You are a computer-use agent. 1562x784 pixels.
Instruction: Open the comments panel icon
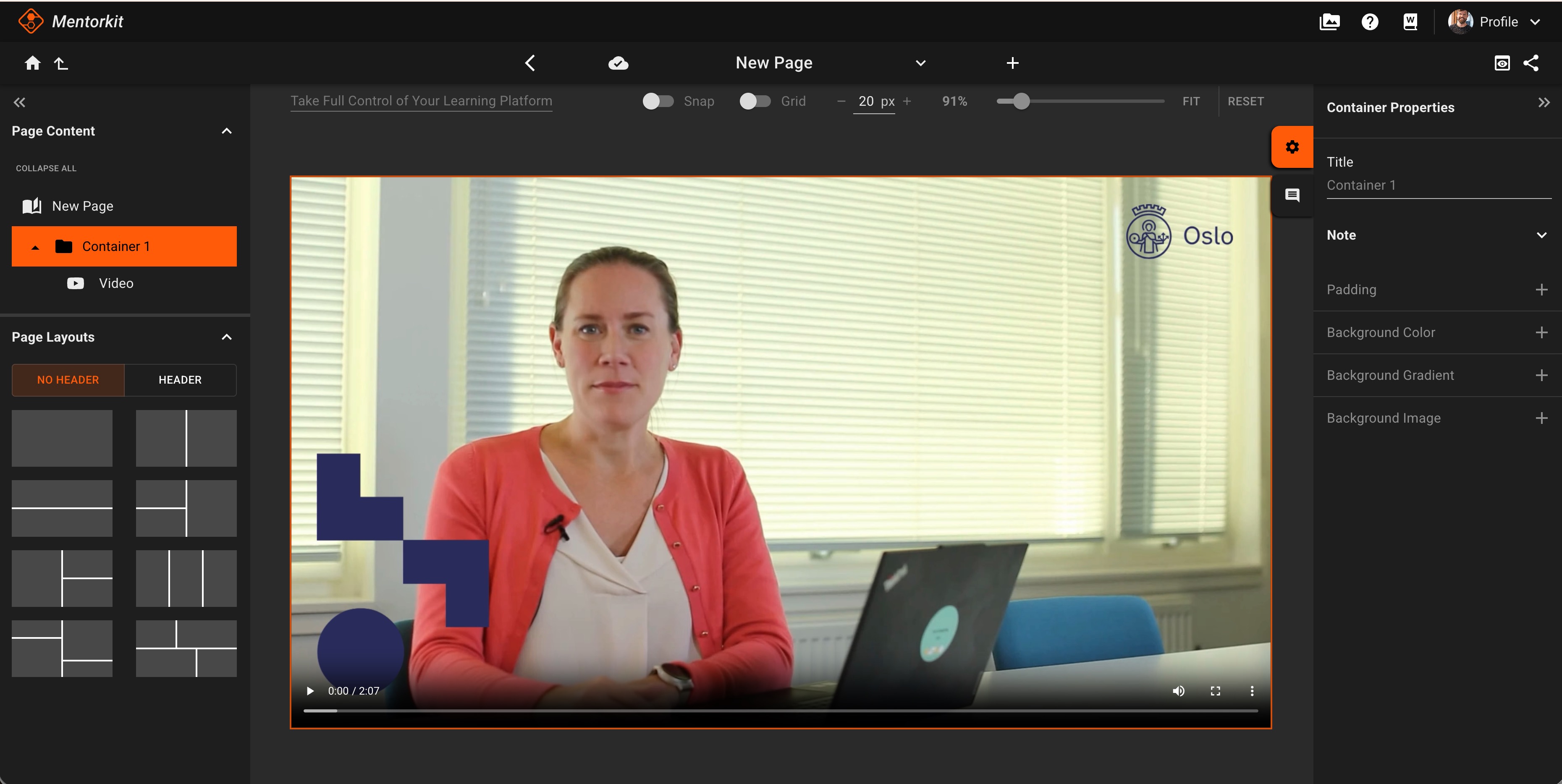pyautogui.click(x=1292, y=195)
